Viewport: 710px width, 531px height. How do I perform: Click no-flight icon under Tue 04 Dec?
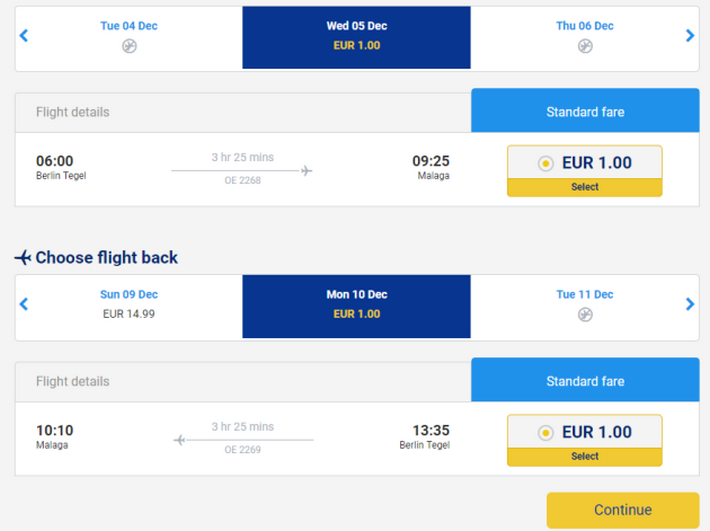pos(129,46)
